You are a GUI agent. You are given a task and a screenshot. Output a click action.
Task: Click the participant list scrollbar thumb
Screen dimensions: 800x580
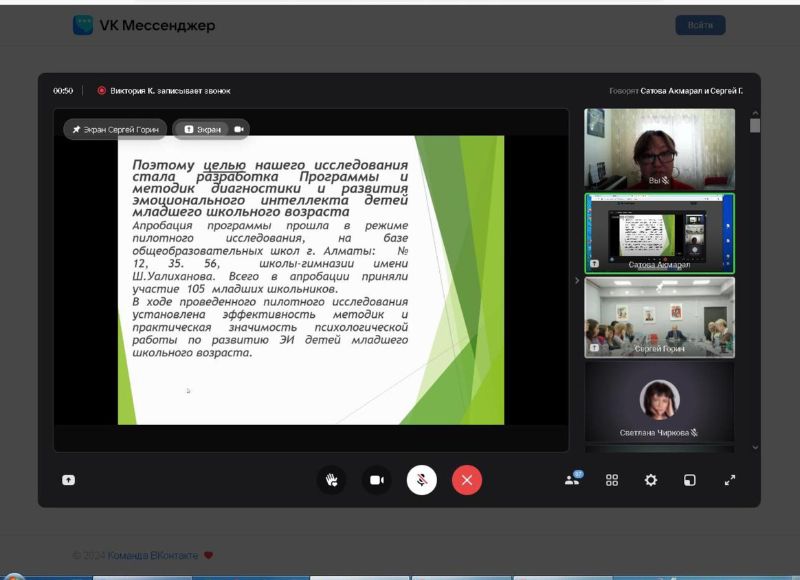pos(755,126)
